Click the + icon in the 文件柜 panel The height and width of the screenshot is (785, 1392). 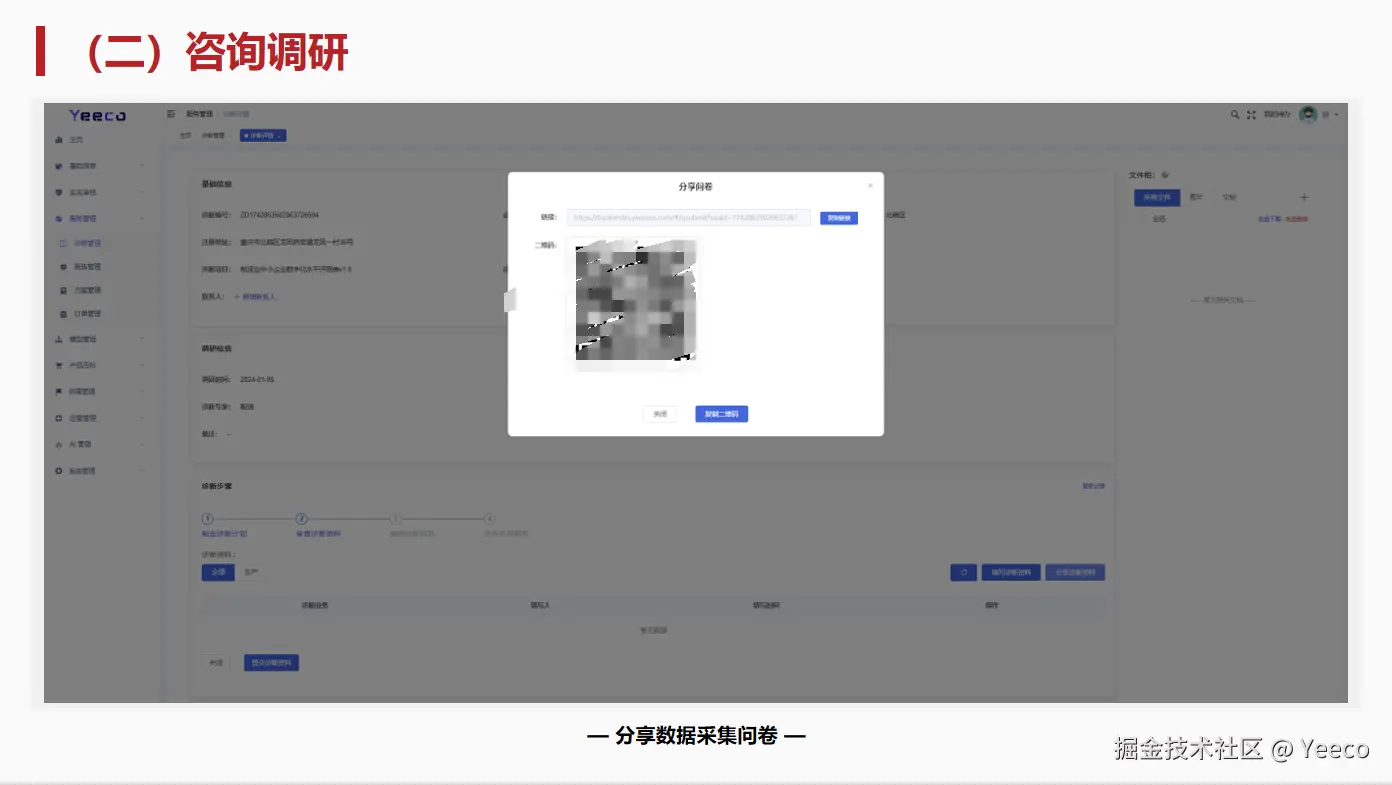(x=1304, y=196)
